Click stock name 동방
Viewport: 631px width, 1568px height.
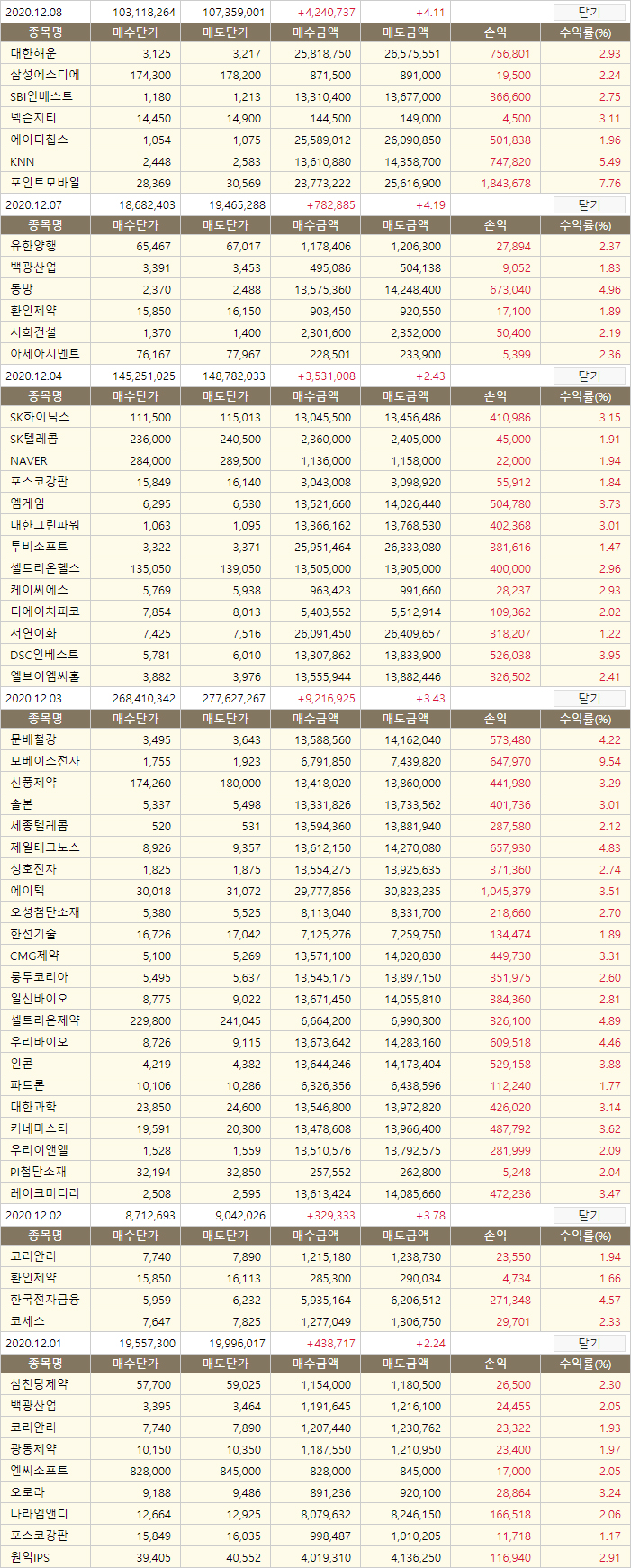[22, 289]
